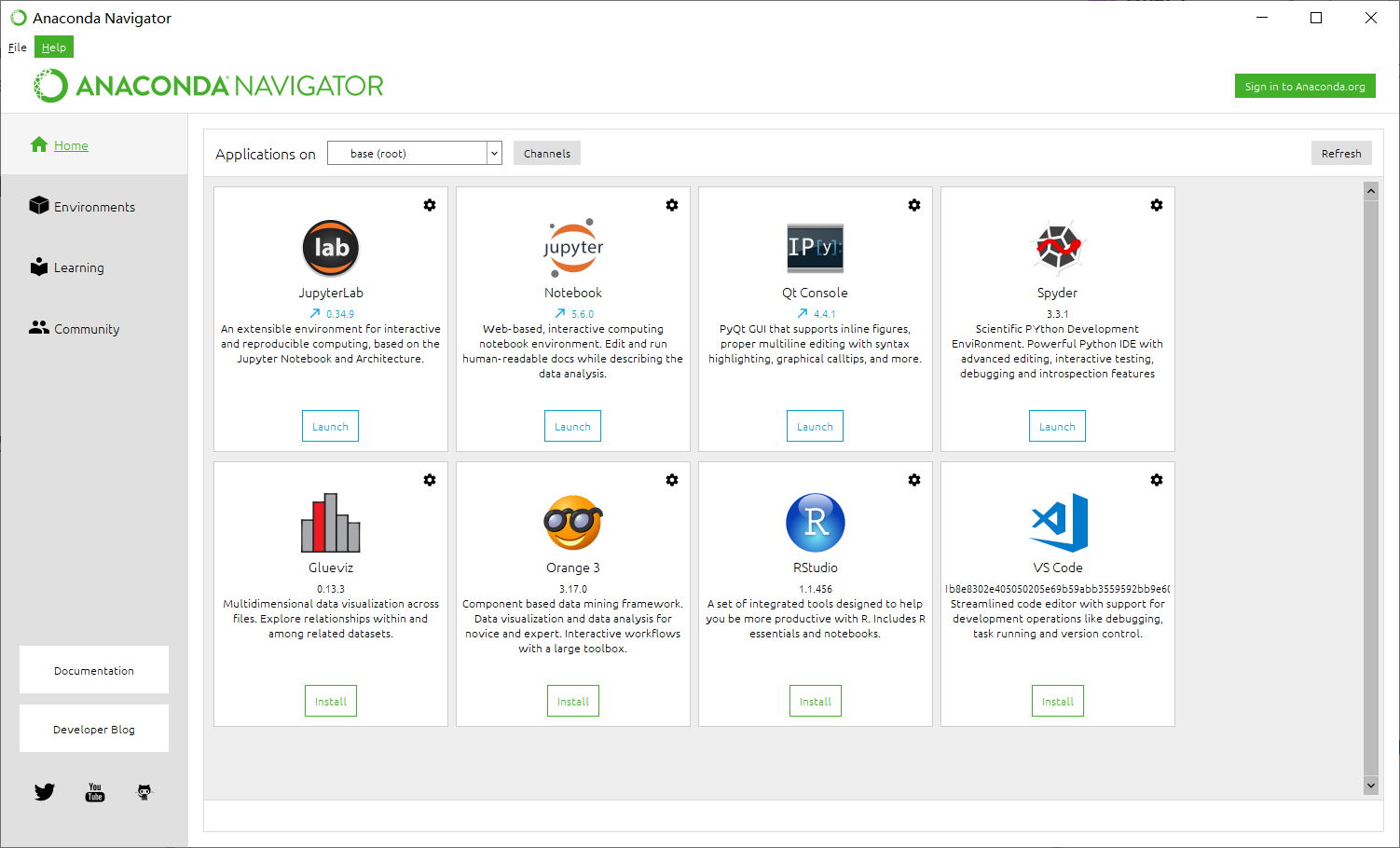Open the JupyterLab gear options icon
The width and height of the screenshot is (1400, 848).
tap(430, 205)
